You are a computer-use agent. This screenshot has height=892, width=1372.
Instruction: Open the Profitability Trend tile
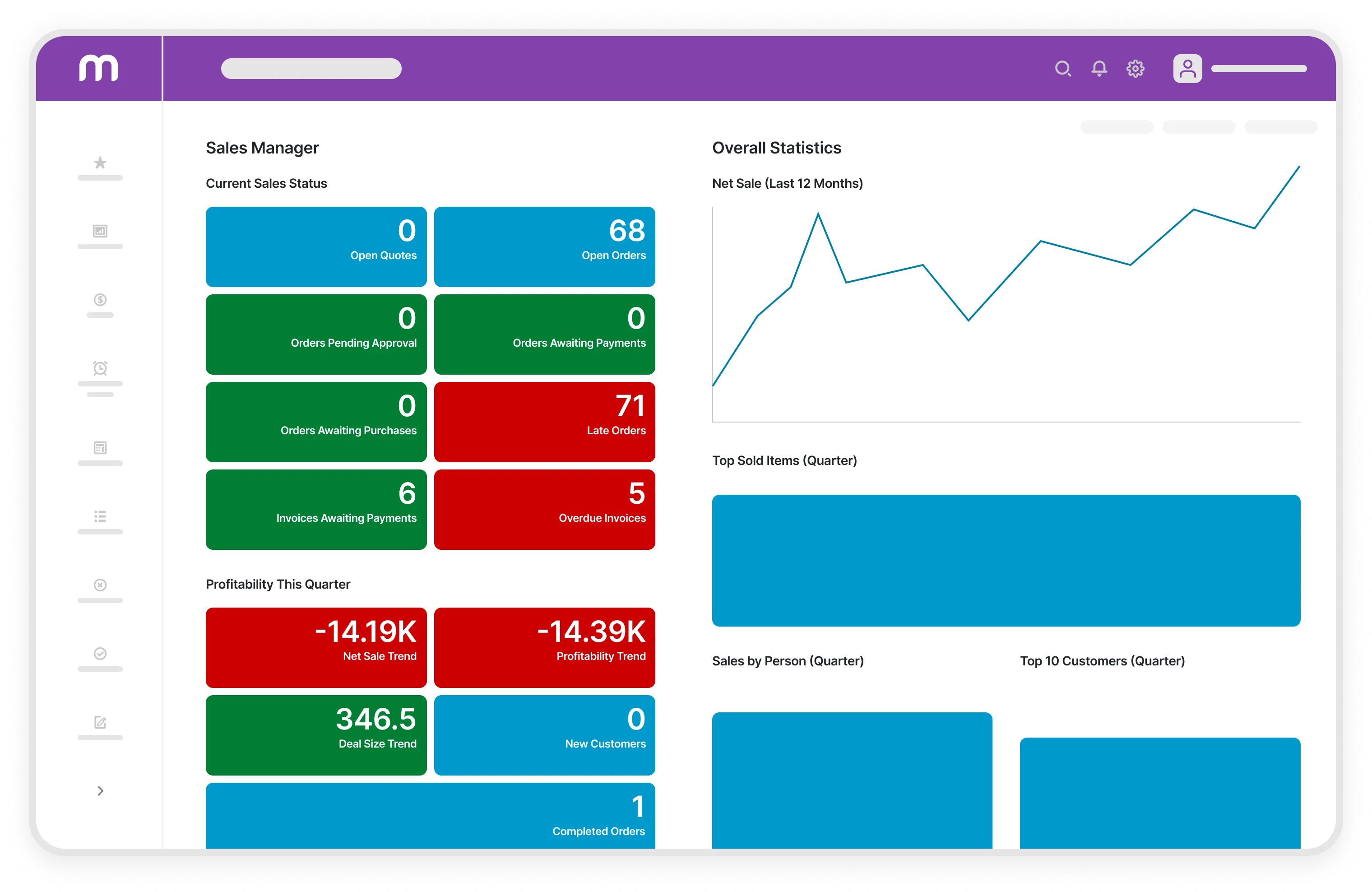pos(544,647)
